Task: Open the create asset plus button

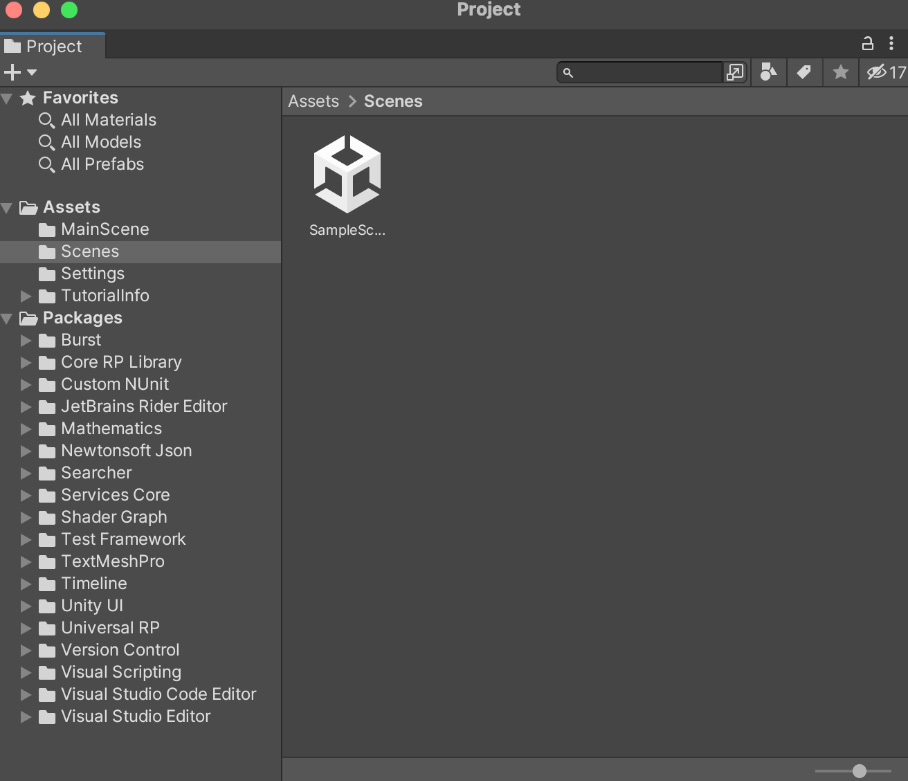Action: (x=12, y=72)
